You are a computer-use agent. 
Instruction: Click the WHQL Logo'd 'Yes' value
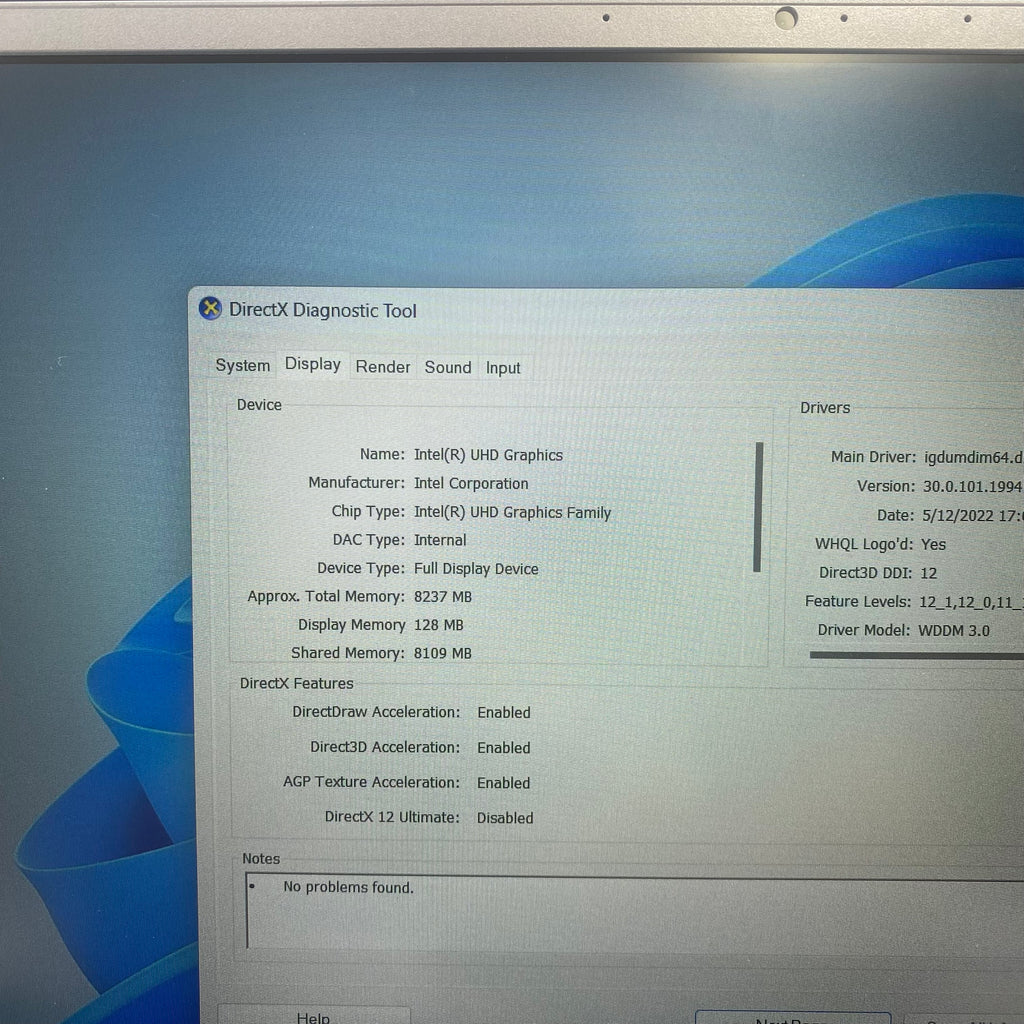[x=933, y=544]
